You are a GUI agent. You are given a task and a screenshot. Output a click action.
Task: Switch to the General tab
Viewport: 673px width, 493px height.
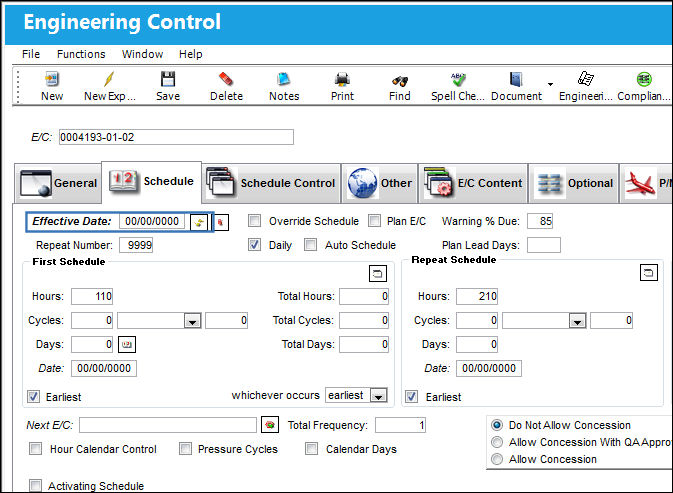58,183
